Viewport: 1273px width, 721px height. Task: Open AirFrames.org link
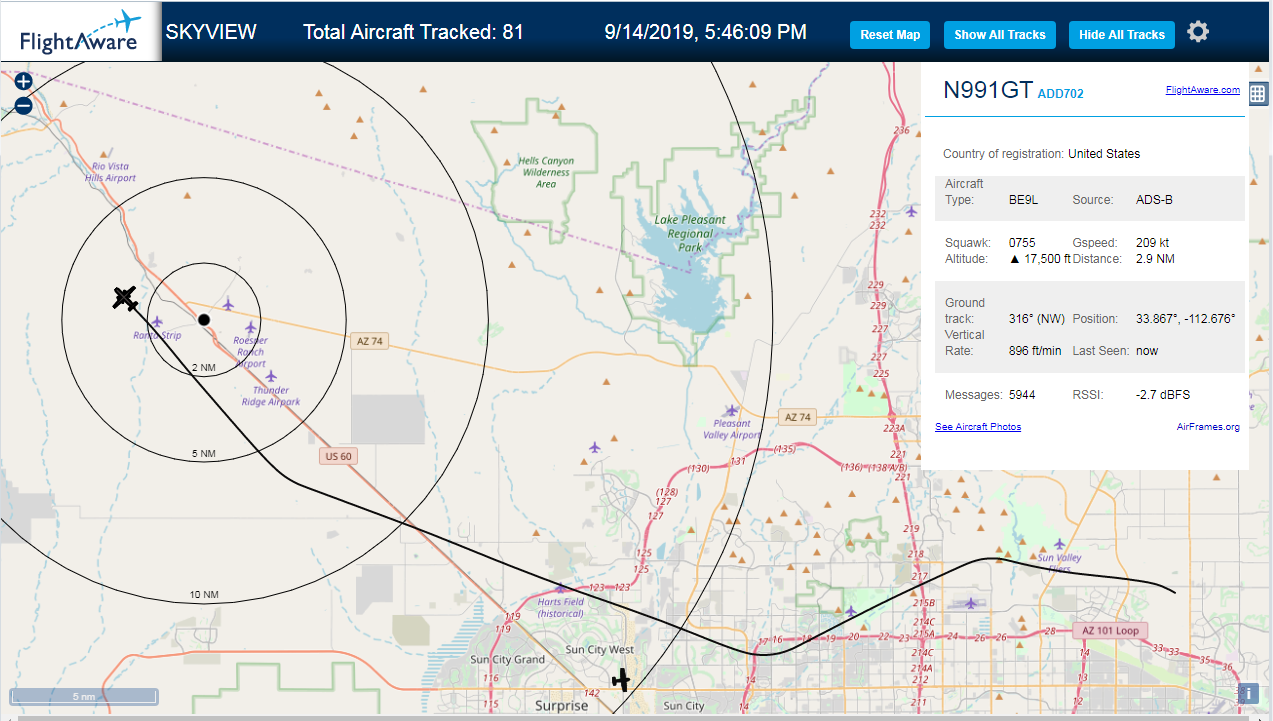point(1208,427)
